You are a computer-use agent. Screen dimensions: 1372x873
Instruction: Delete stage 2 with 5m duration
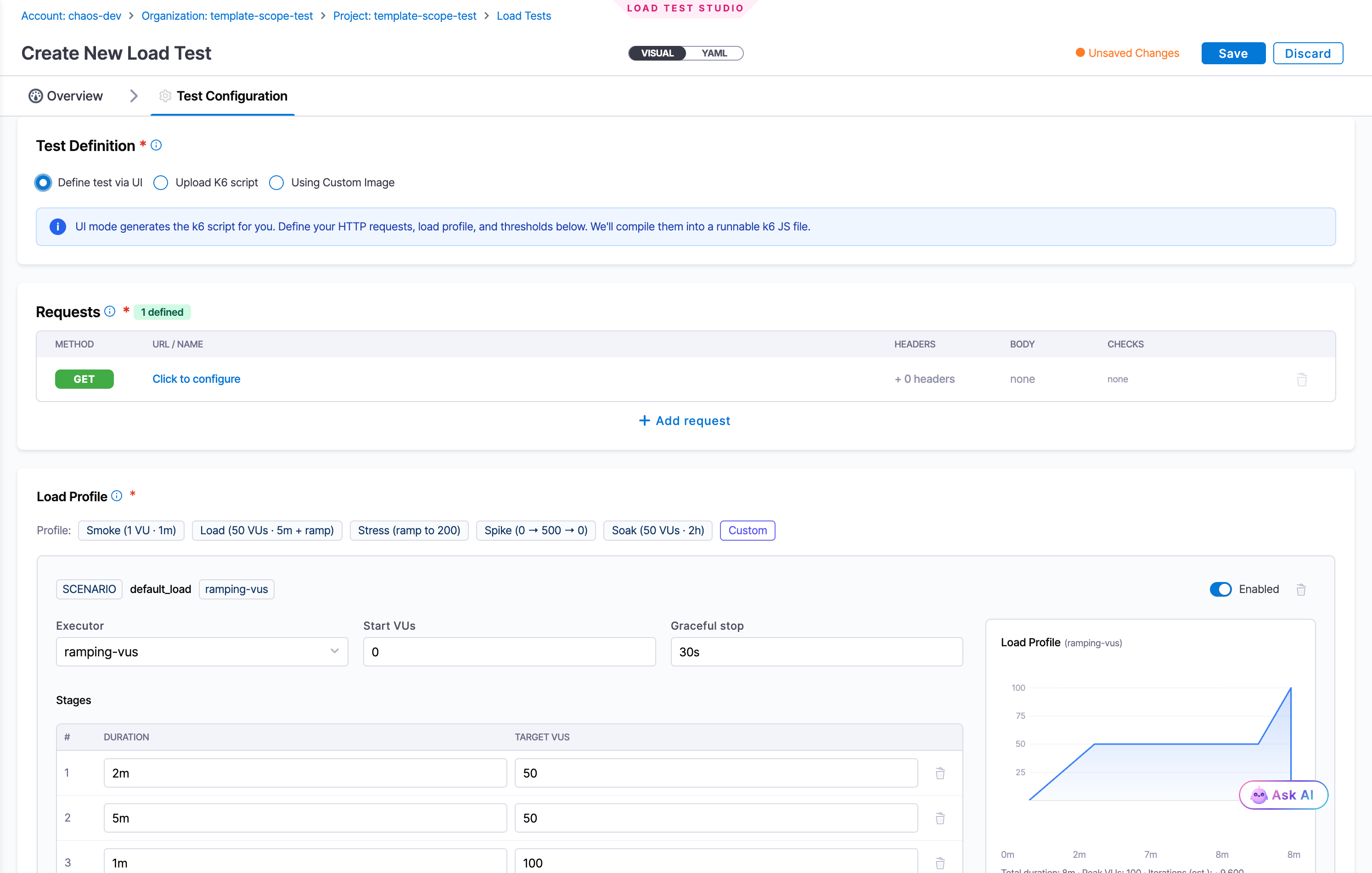(940, 818)
